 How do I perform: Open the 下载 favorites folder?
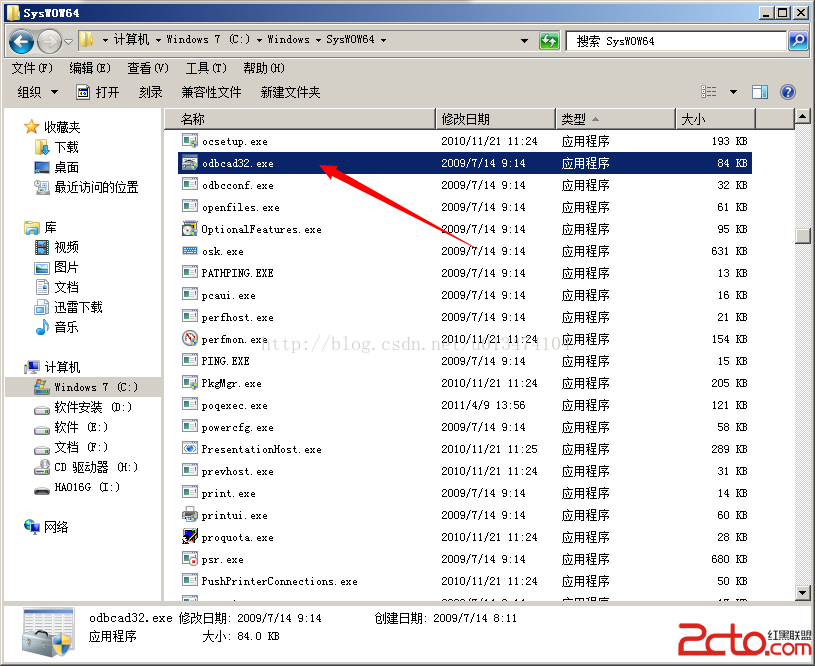point(57,147)
